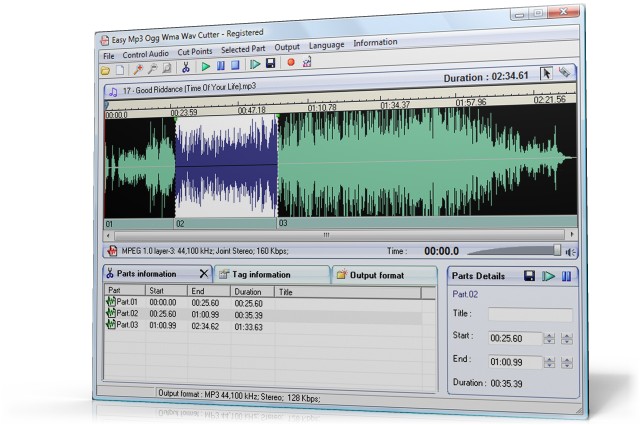Click the scissors cut icon in toolbar
Image resolution: width=640 pixels, height=425 pixels.
point(185,67)
